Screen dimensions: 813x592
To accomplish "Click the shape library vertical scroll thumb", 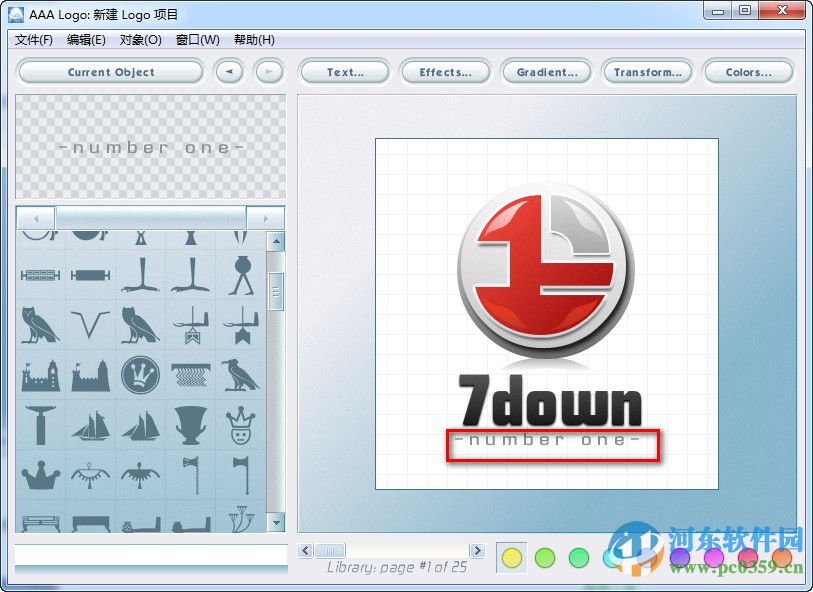I will 276,291.
